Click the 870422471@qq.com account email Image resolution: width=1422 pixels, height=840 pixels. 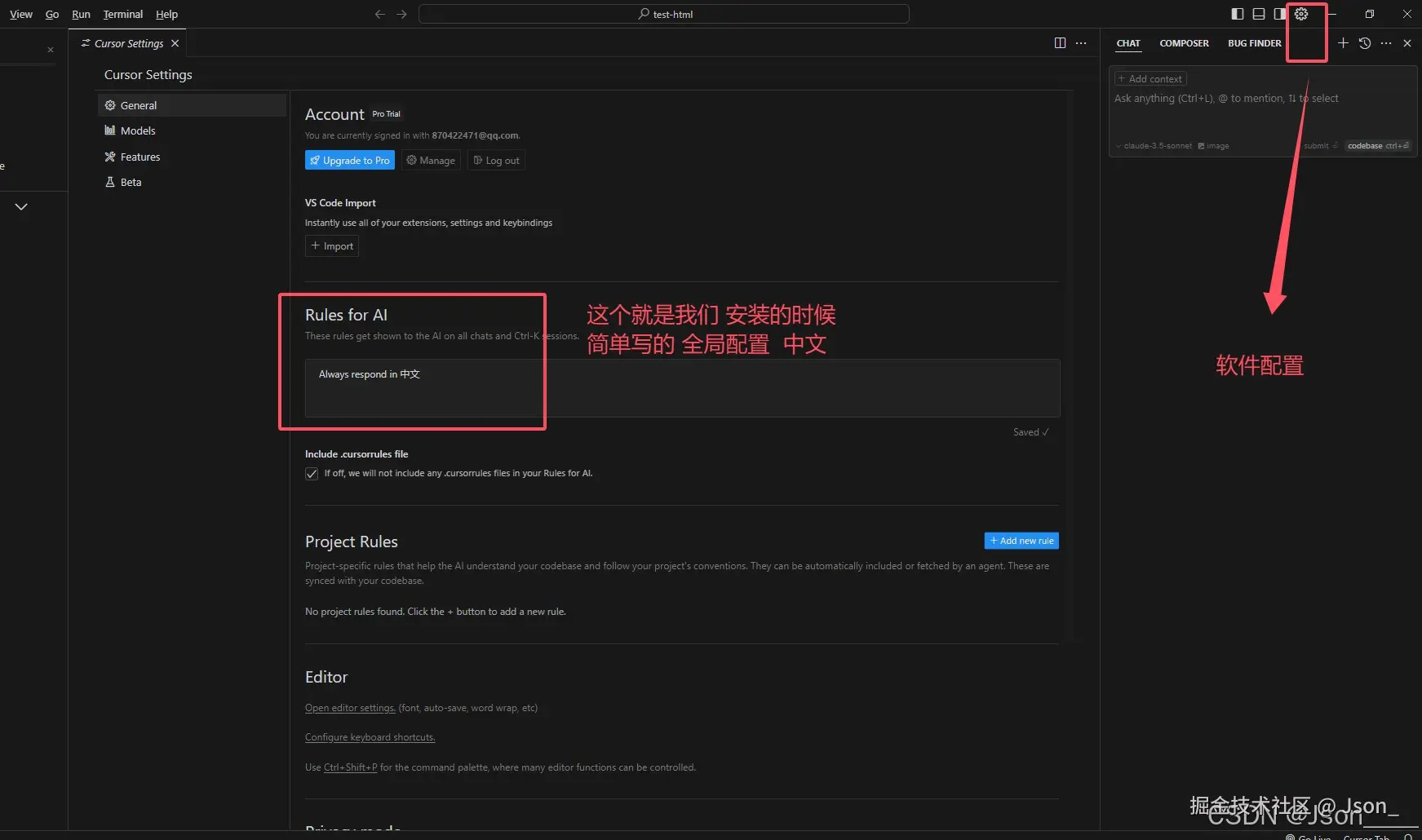click(x=475, y=135)
